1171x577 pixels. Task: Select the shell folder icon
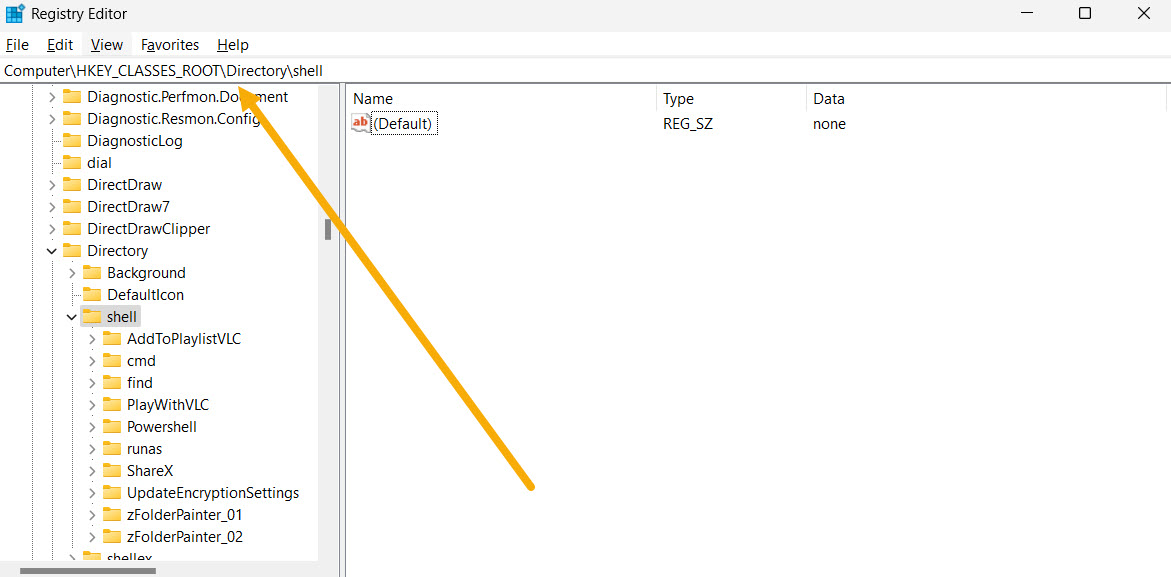tap(91, 316)
